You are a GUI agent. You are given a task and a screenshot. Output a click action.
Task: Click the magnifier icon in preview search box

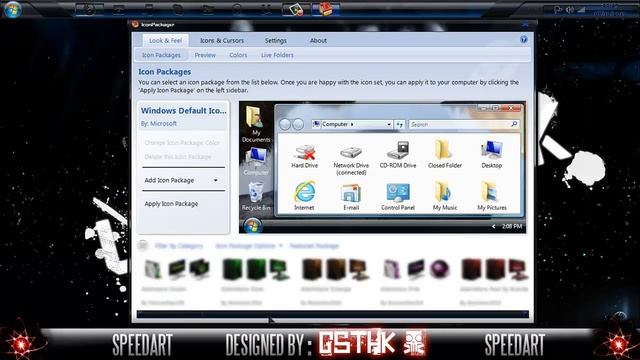[x=514, y=124]
